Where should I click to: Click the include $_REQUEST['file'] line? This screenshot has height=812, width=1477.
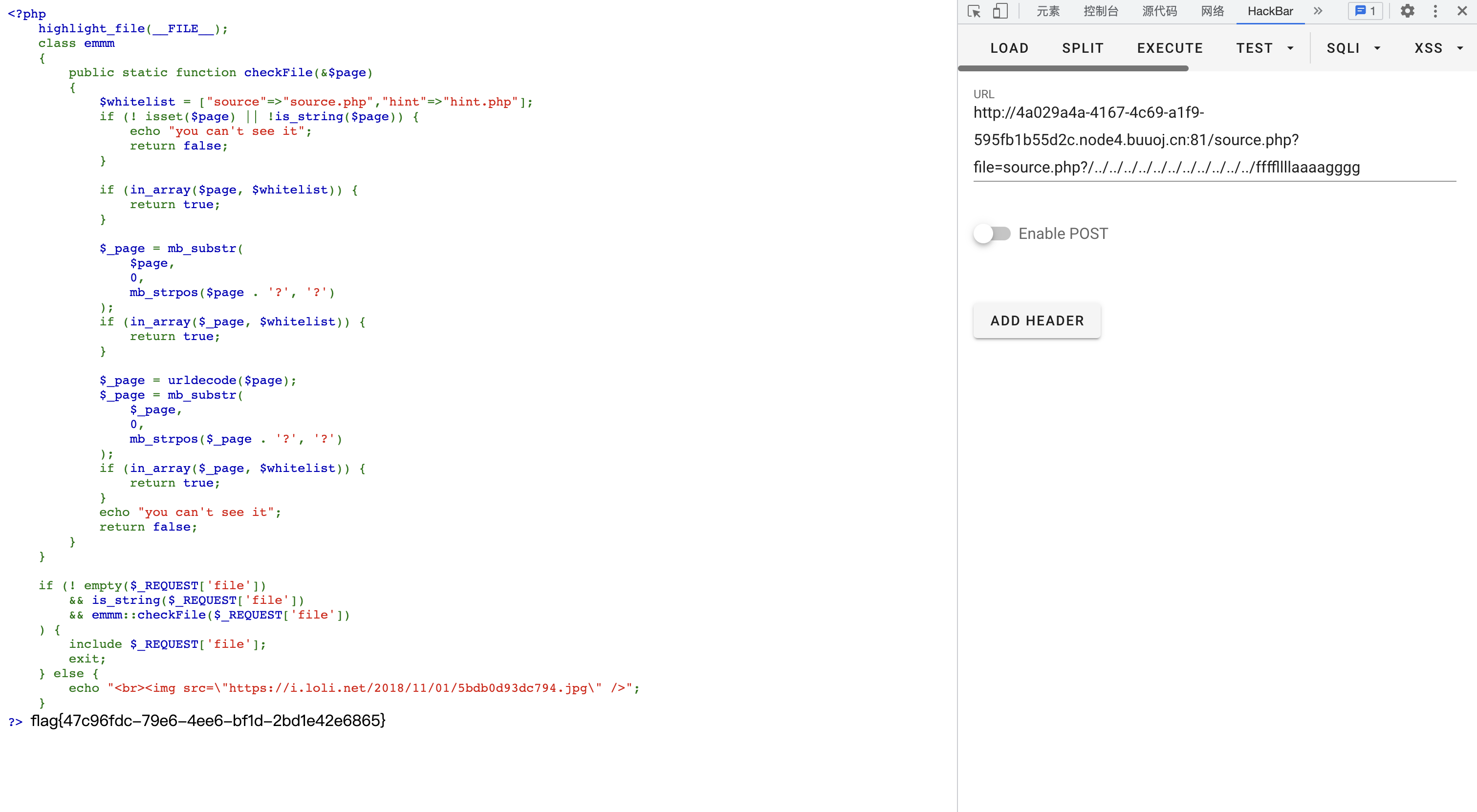click(168, 644)
